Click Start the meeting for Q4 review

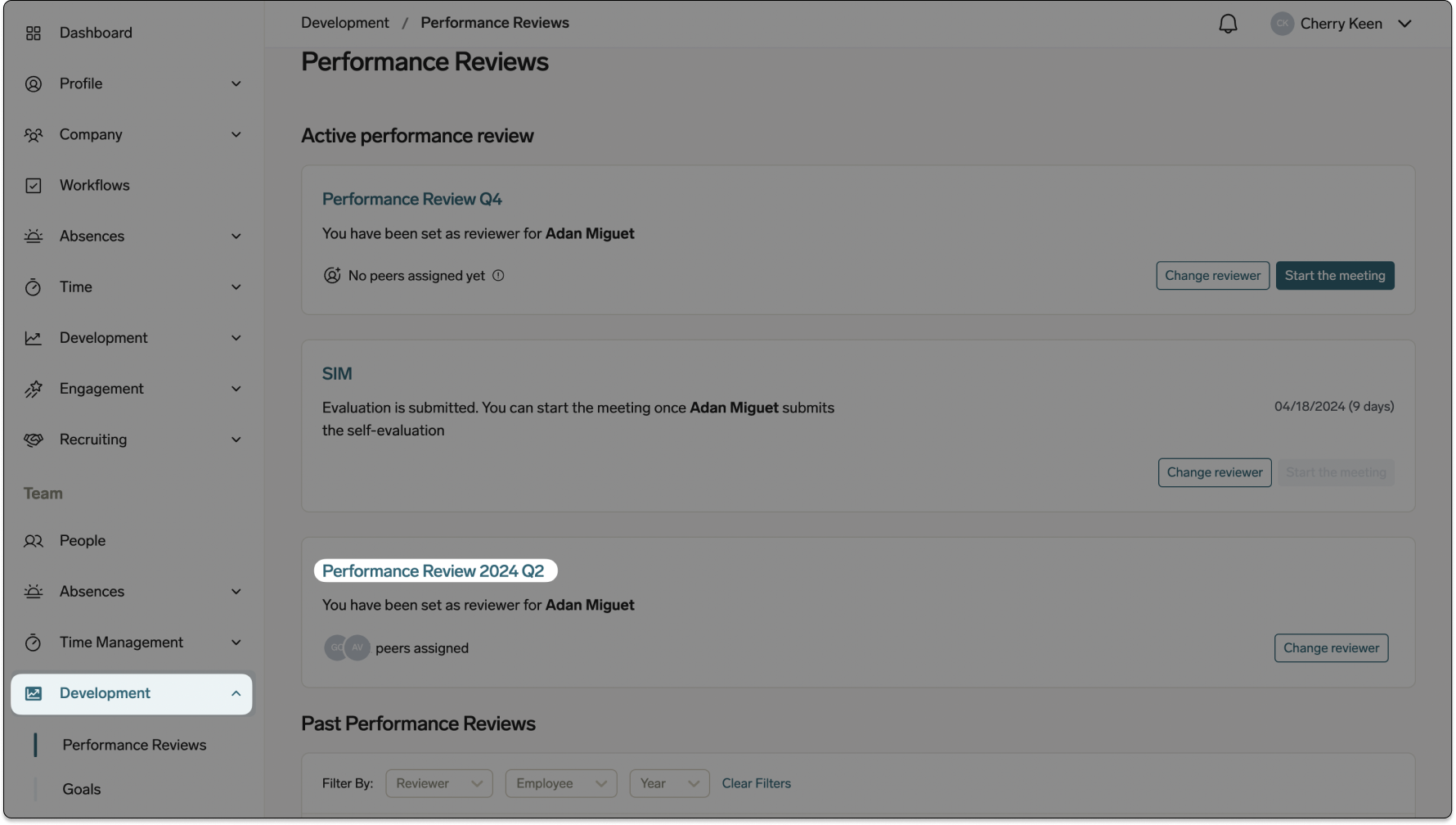click(x=1334, y=275)
